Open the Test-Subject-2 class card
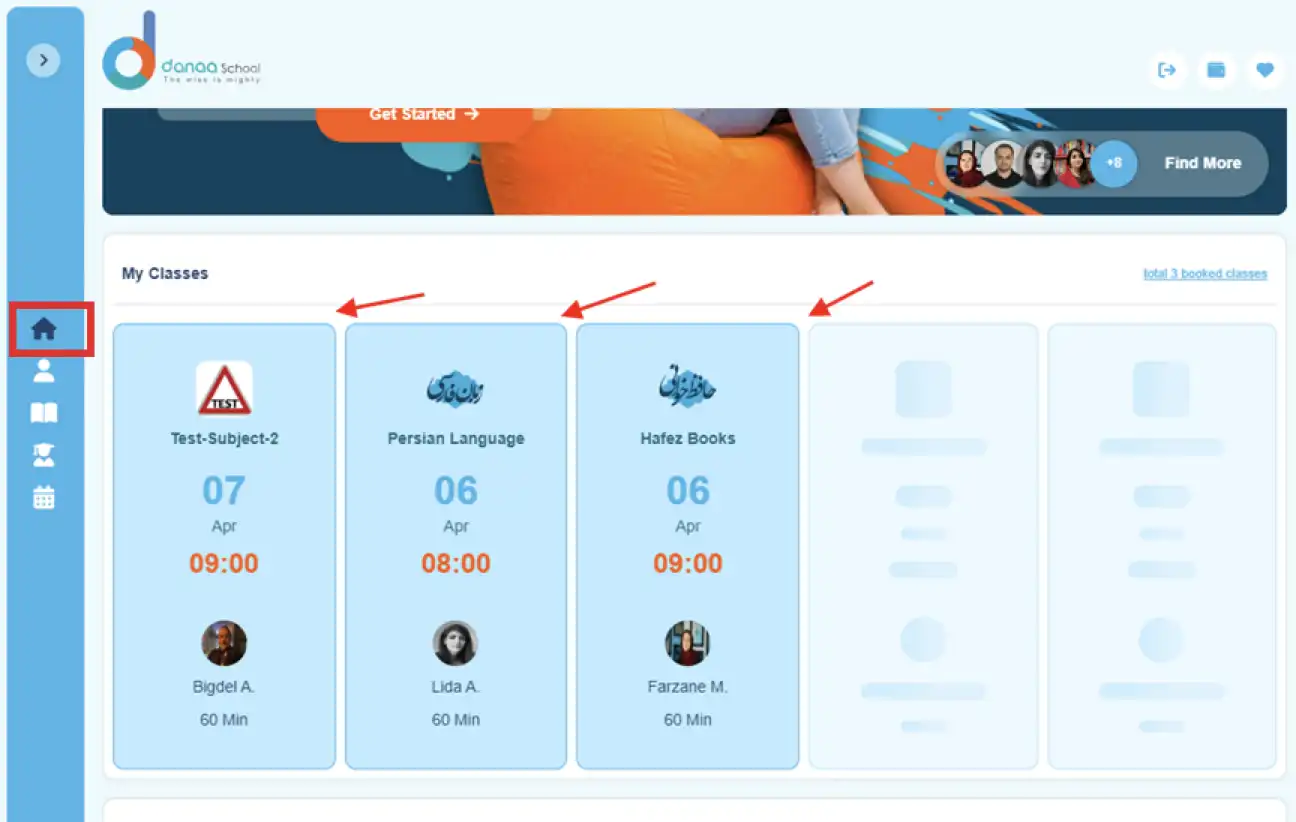 (x=224, y=545)
